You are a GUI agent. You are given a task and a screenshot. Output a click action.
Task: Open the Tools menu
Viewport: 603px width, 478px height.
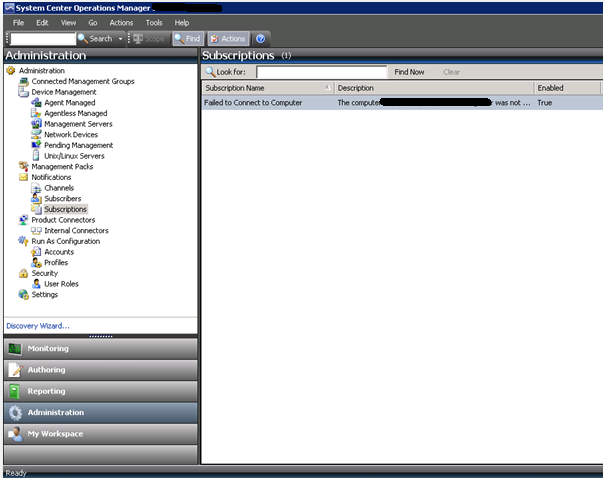(x=154, y=23)
